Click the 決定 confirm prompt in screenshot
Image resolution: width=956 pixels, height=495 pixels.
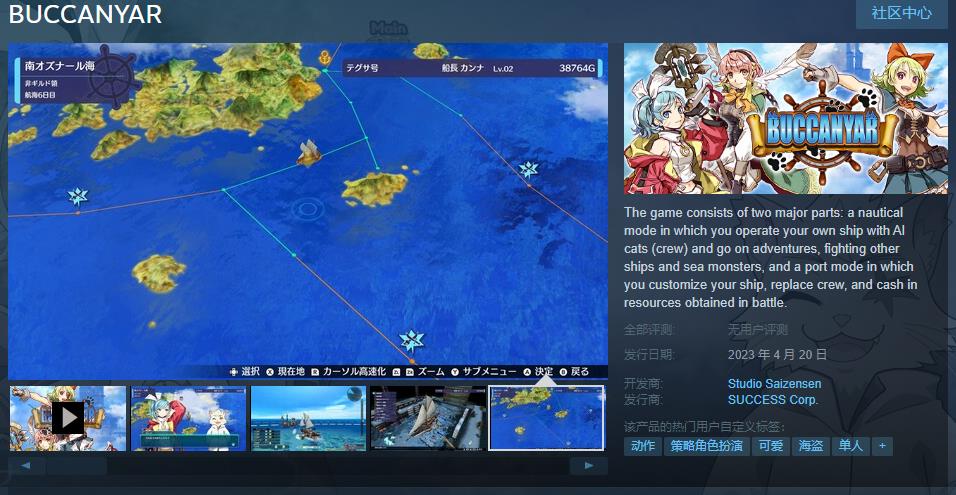(x=538, y=371)
